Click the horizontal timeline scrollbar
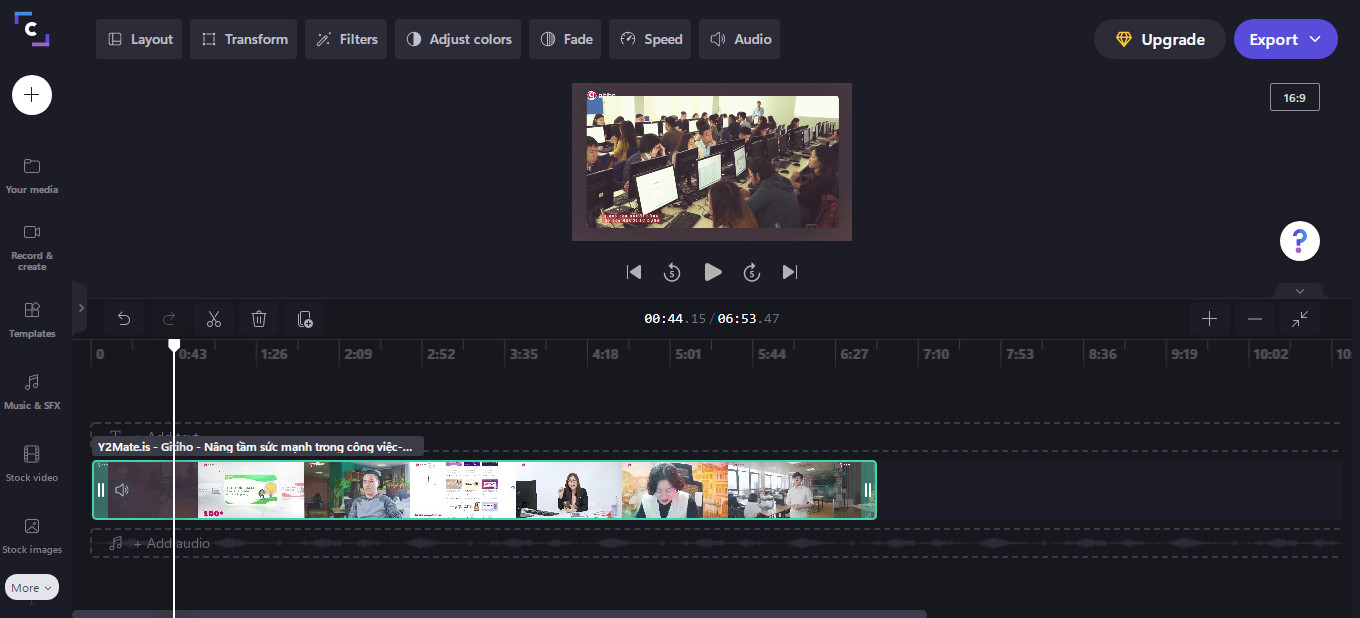The height and width of the screenshot is (618, 1360). coord(500,613)
